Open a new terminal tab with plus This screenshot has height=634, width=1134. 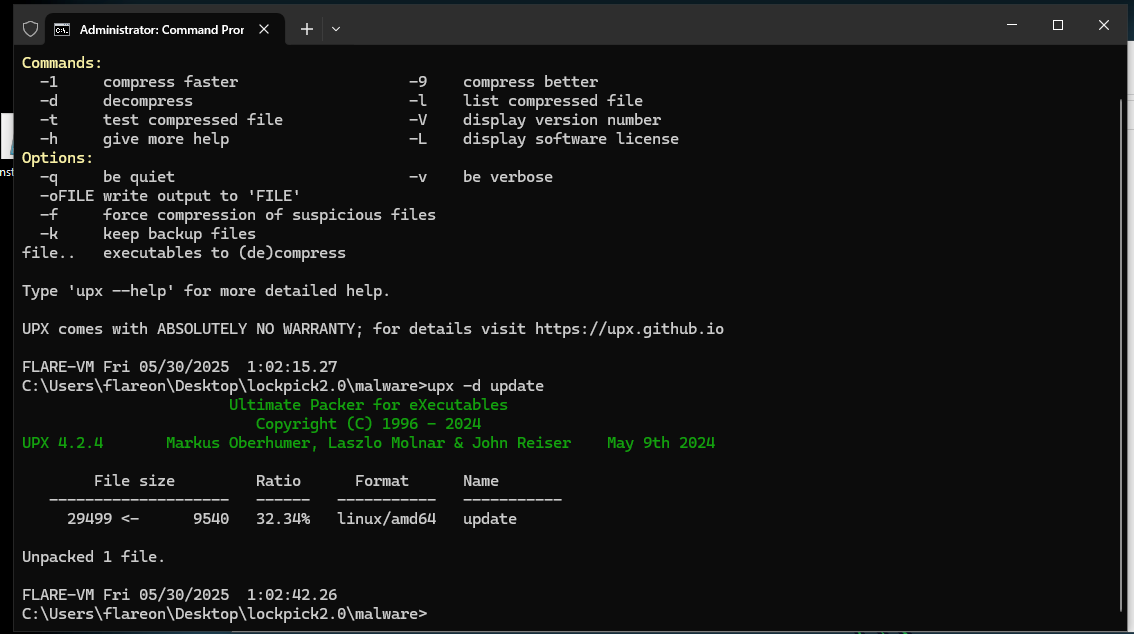click(307, 29)
